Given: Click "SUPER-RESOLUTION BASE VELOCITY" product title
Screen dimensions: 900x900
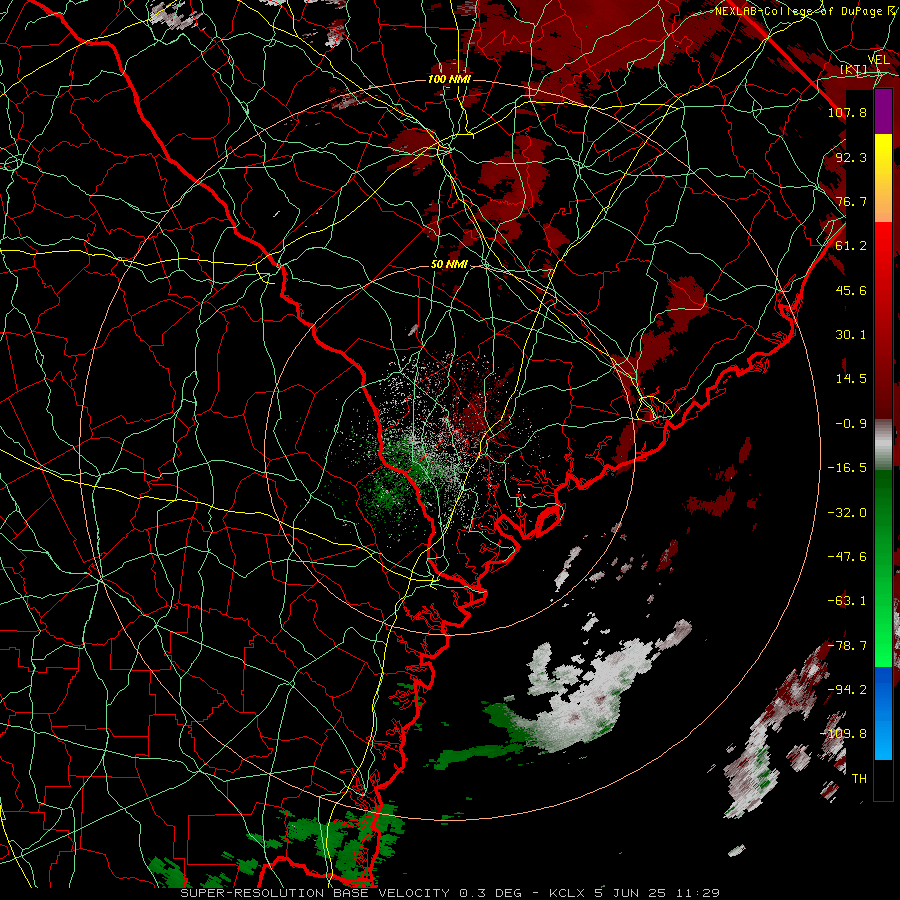Looking at the screenshot, I should click(315, 893).
